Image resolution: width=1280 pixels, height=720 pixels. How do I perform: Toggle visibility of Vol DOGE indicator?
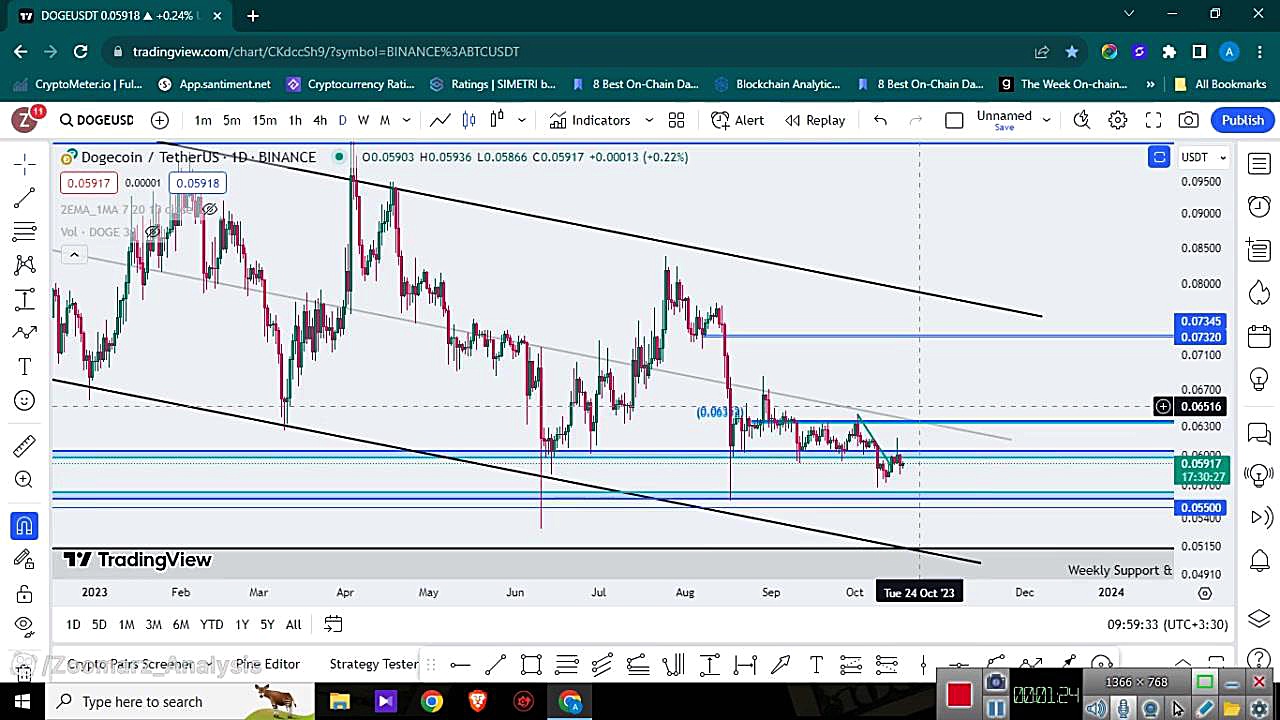(153, 232)
